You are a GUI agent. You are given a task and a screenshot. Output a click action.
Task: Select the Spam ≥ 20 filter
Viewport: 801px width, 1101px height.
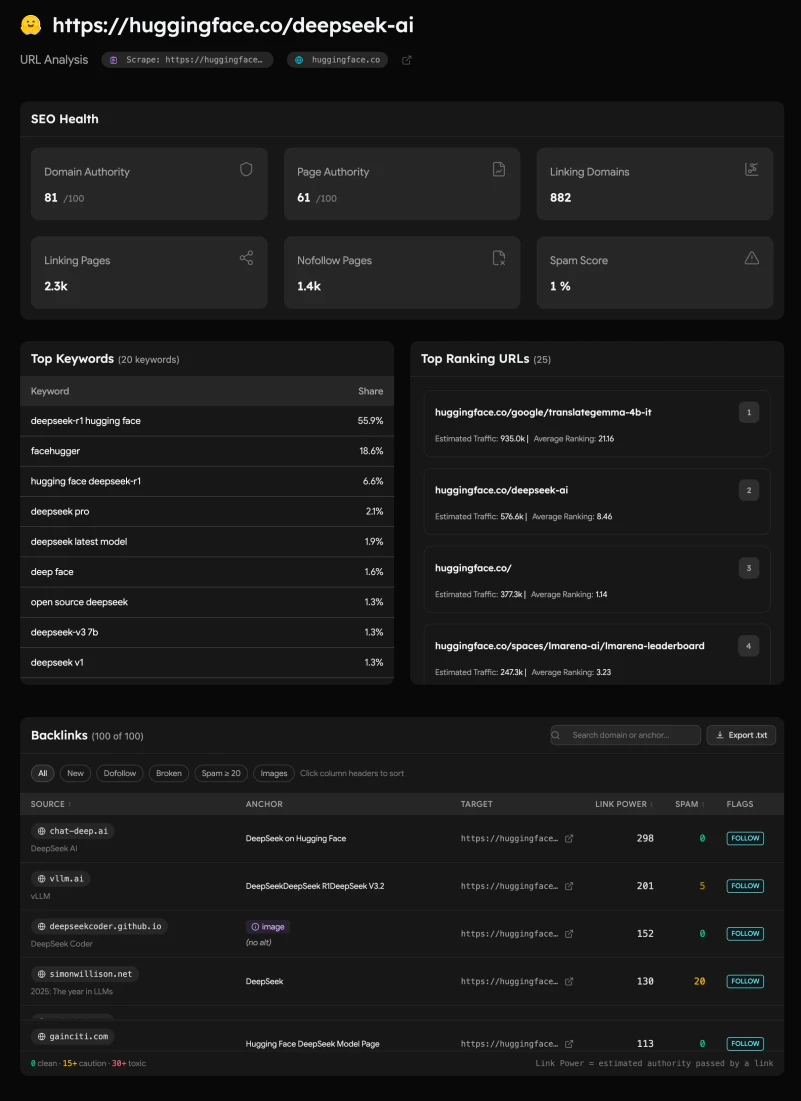[221, 773]
